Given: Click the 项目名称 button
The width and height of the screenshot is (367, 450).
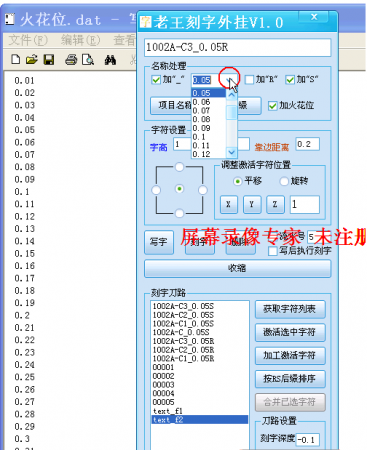Looking at the screenshot, I should click(x=171, y=106).
